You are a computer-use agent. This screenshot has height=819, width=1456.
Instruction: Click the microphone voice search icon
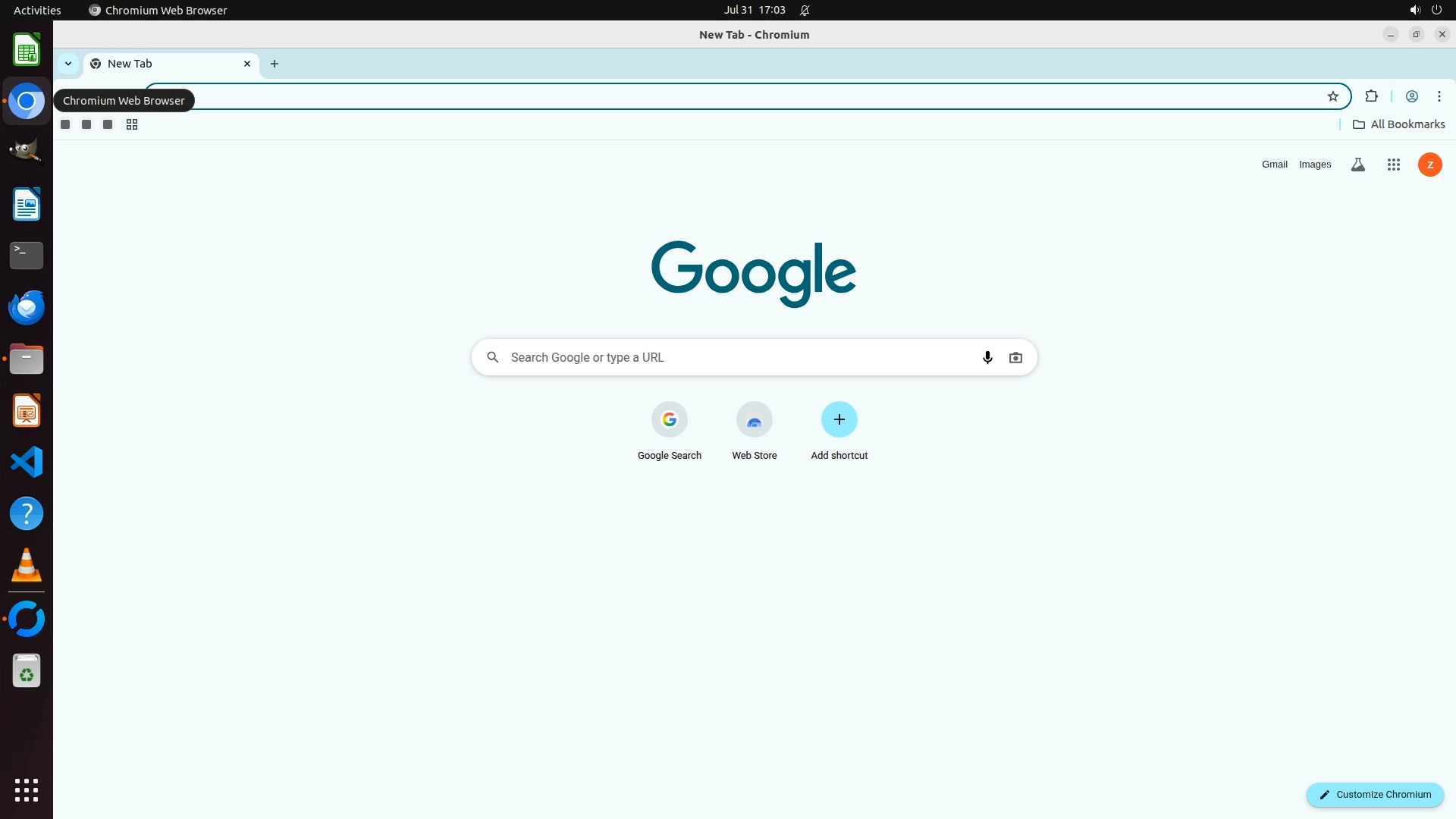(987, 357)
